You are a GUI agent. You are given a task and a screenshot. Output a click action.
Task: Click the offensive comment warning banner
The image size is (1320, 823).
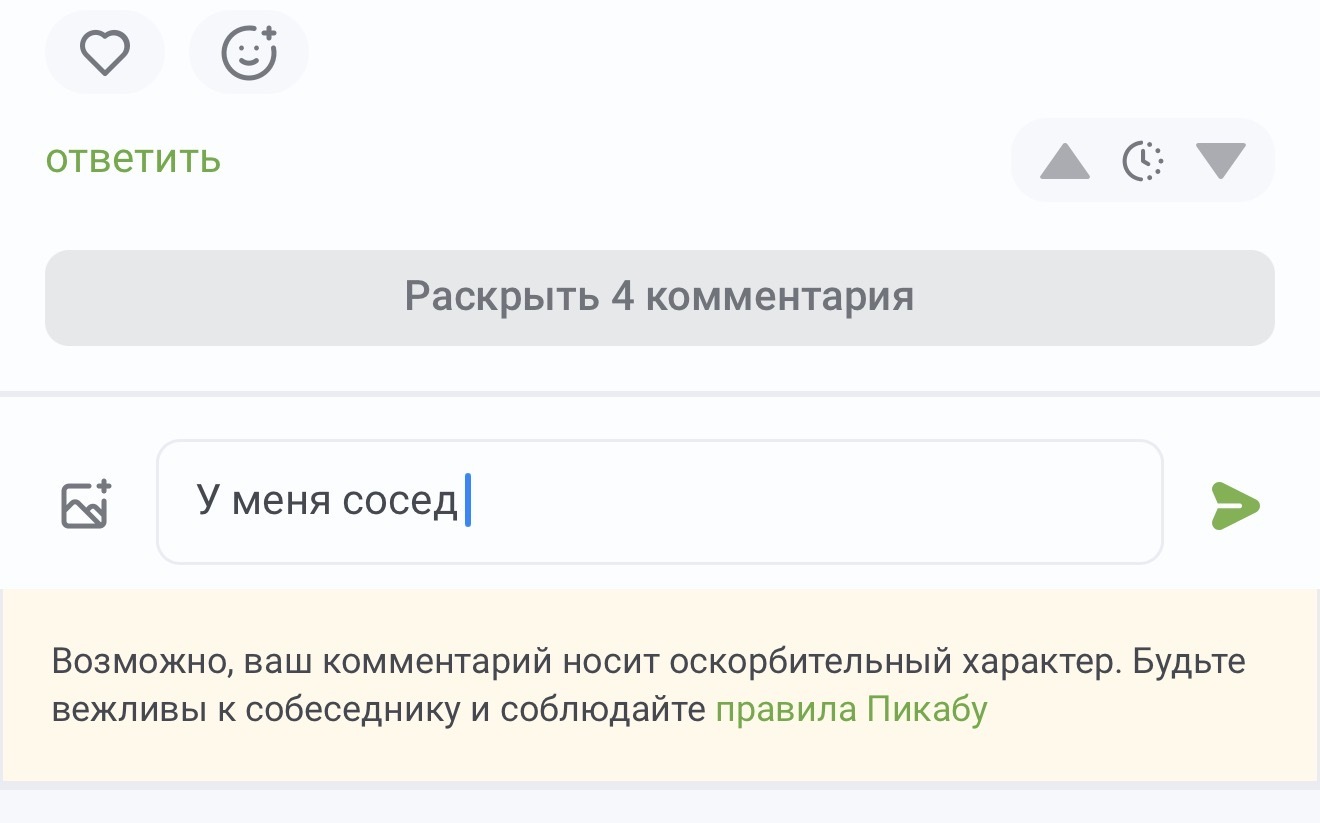pyautogui.click(x=660, y=685)
